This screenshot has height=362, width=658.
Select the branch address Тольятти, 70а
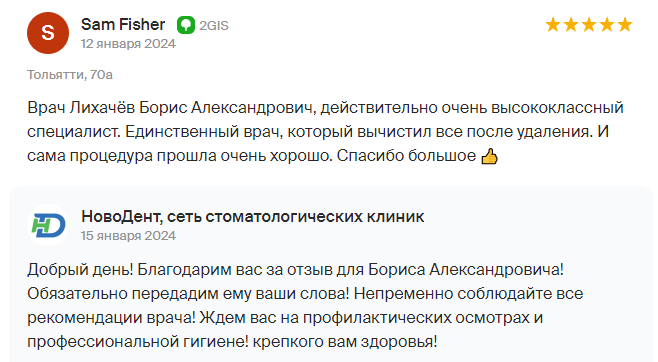point(70,75)
